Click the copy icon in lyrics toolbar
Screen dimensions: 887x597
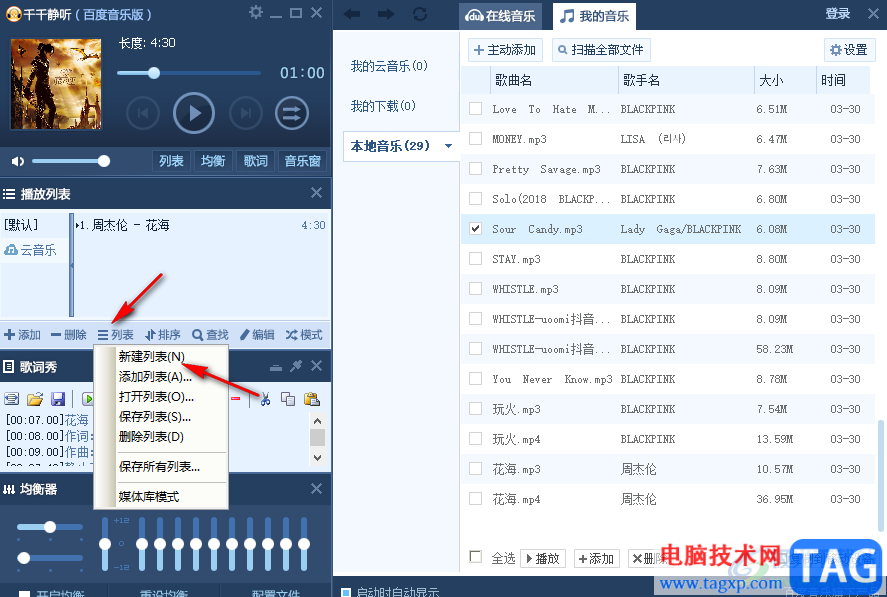288,399
